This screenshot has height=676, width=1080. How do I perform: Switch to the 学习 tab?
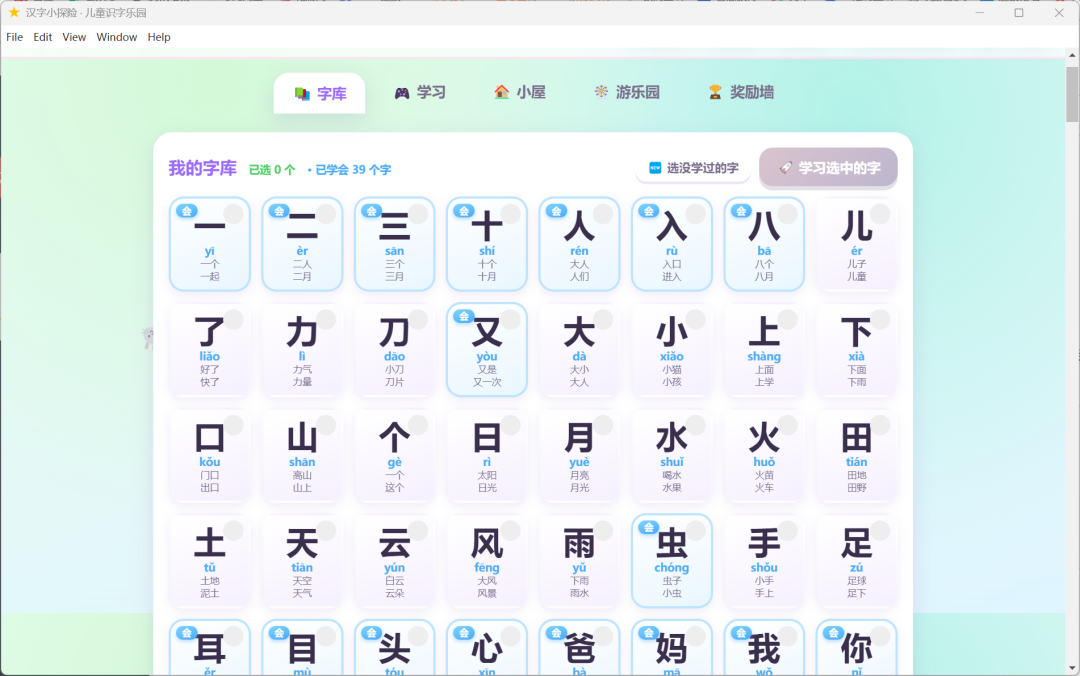coord(420,92)
